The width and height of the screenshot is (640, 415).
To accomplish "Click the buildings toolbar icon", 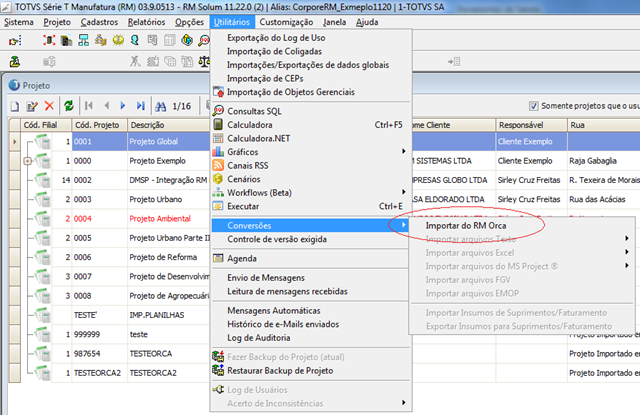I will pos(67,40).
